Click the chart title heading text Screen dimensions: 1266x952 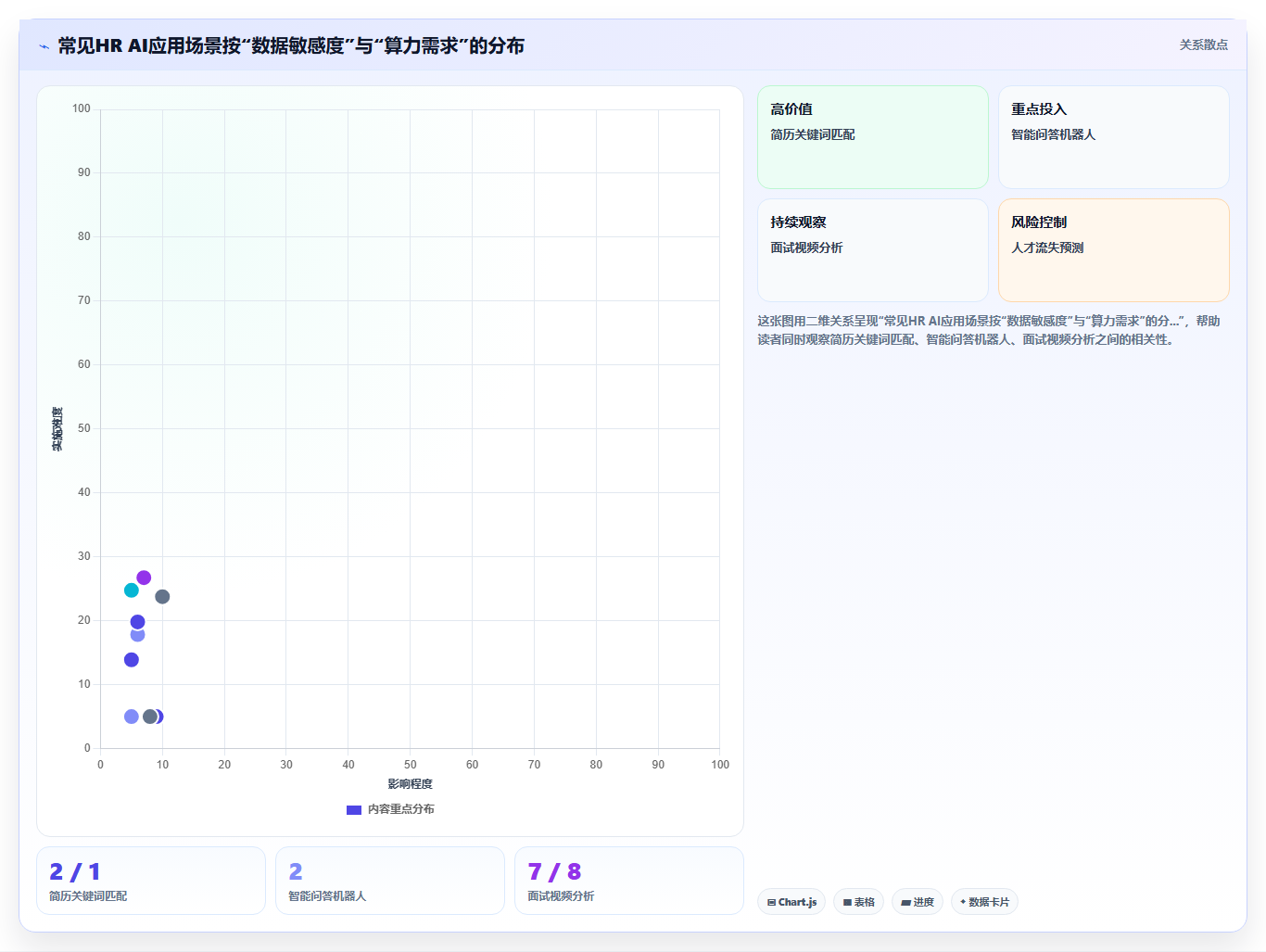coord(291,45)
